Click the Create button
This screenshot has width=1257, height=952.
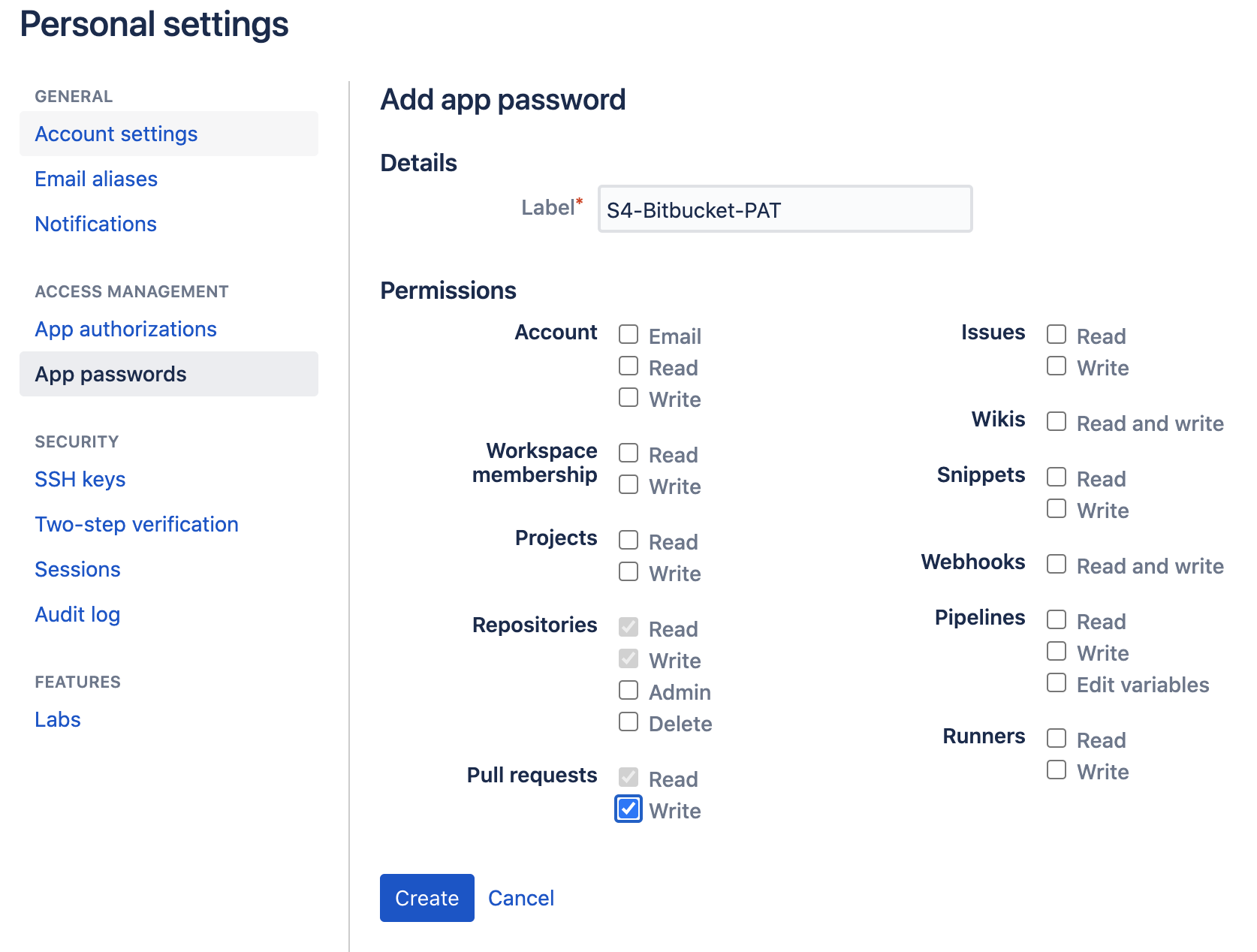click(427, 898)
